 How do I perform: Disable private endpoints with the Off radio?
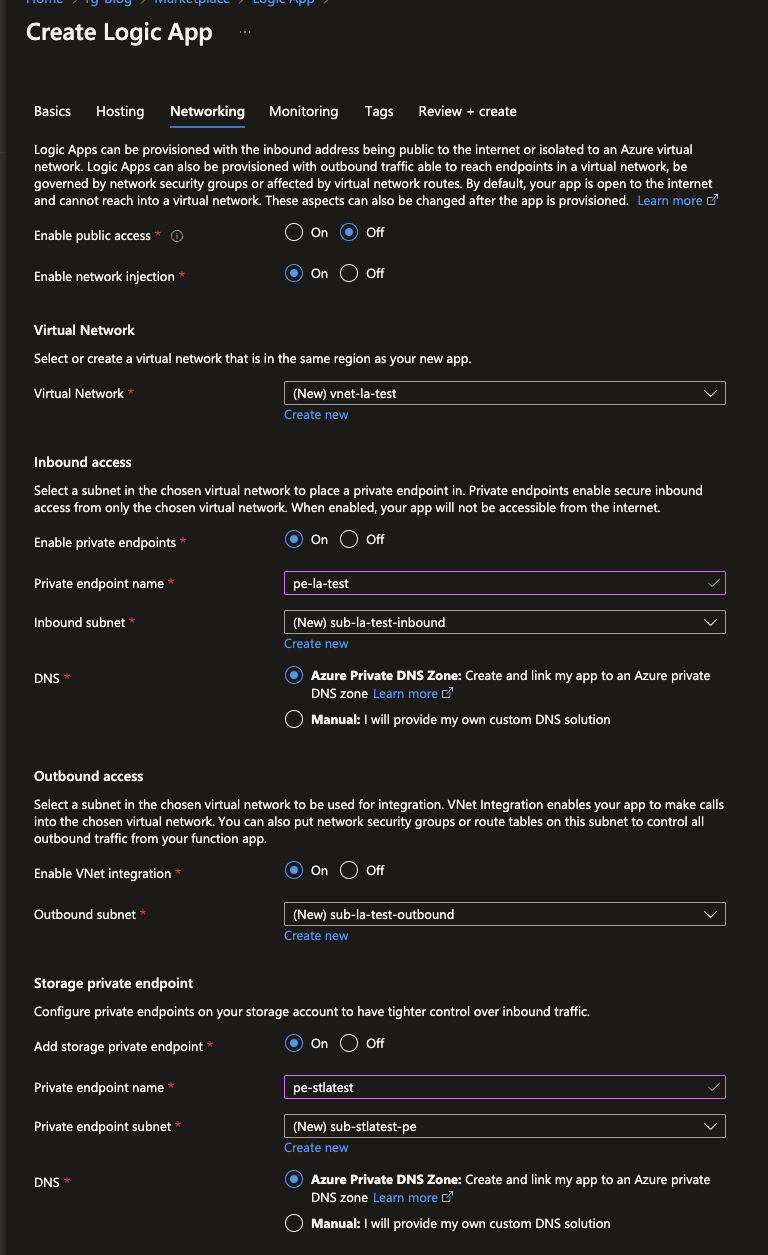[x=349, y=539]
